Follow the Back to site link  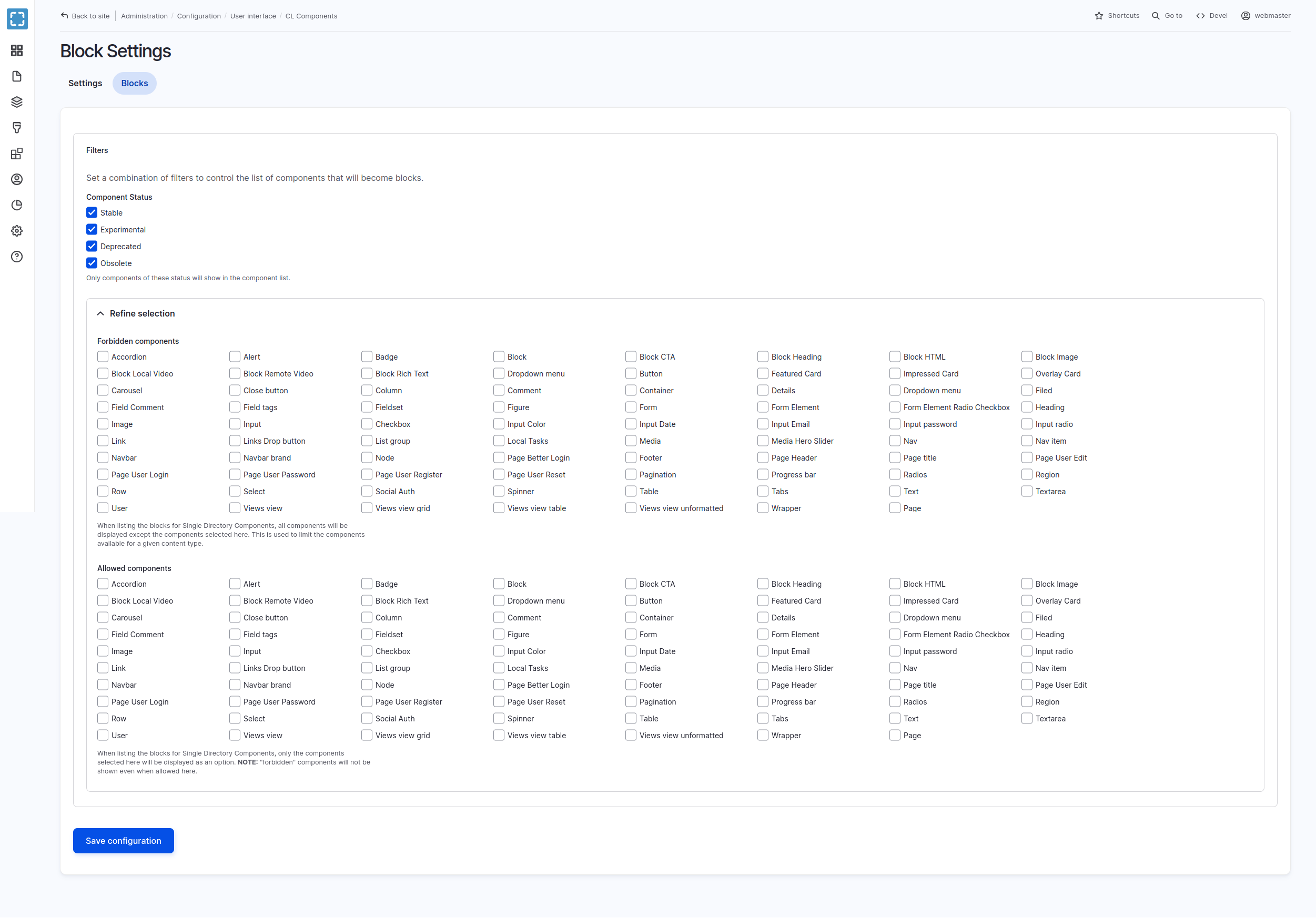pos(85,16)
